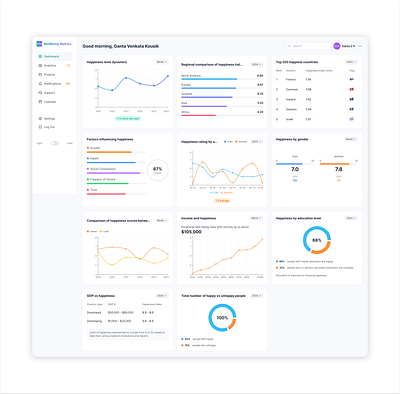
Task: Click the Developing row in GDP table
Action: 128,321
